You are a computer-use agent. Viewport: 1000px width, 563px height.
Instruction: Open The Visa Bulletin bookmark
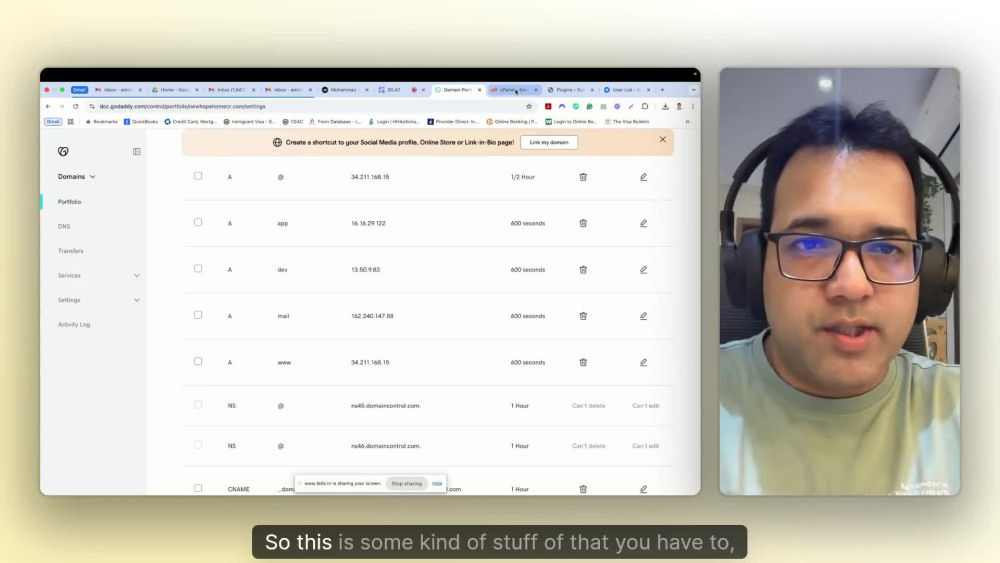[x=627, y=122]
